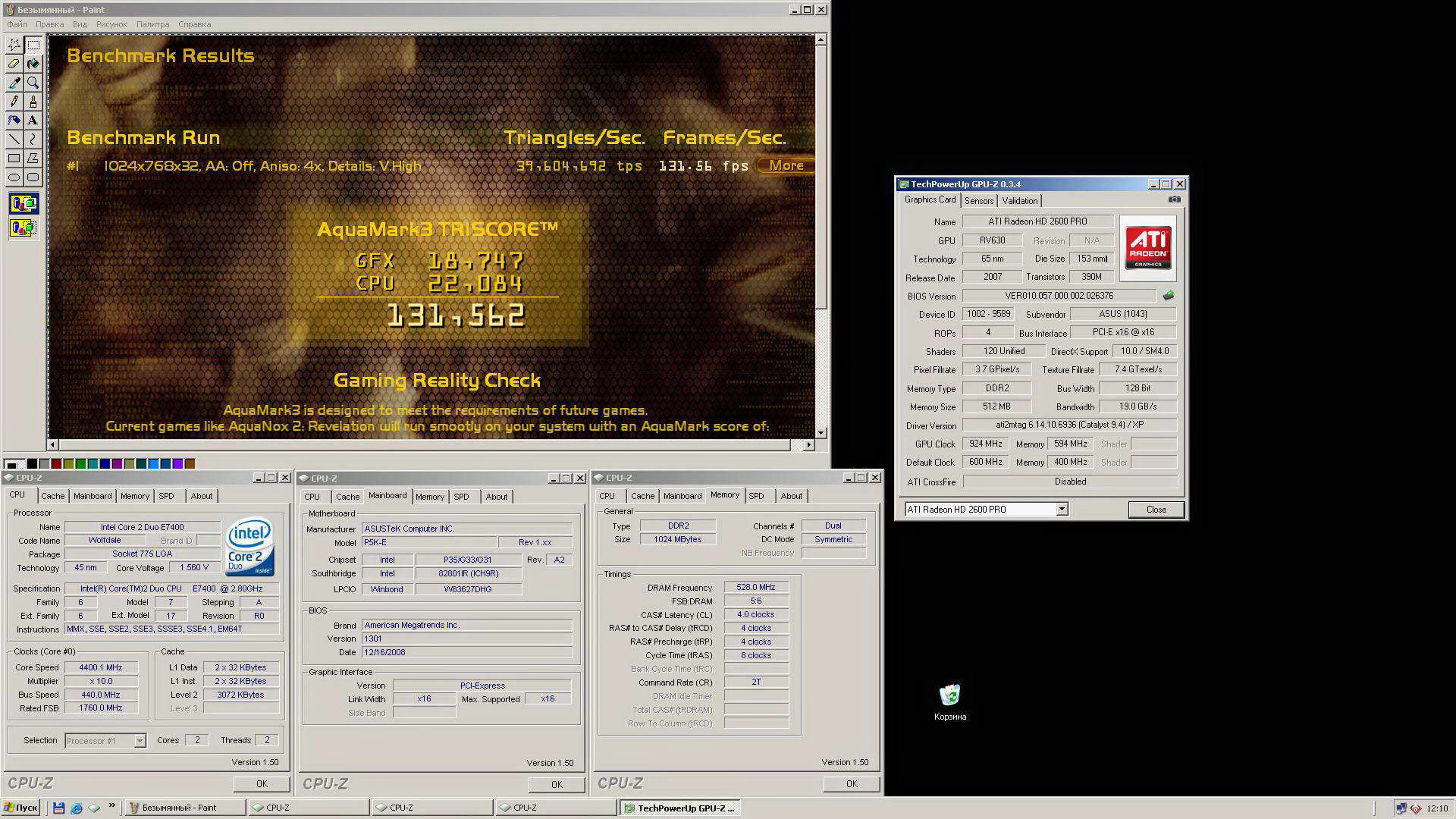1456x819 pixels.
Task: Click the Save floppy quick launch icon
Action: 59,808
